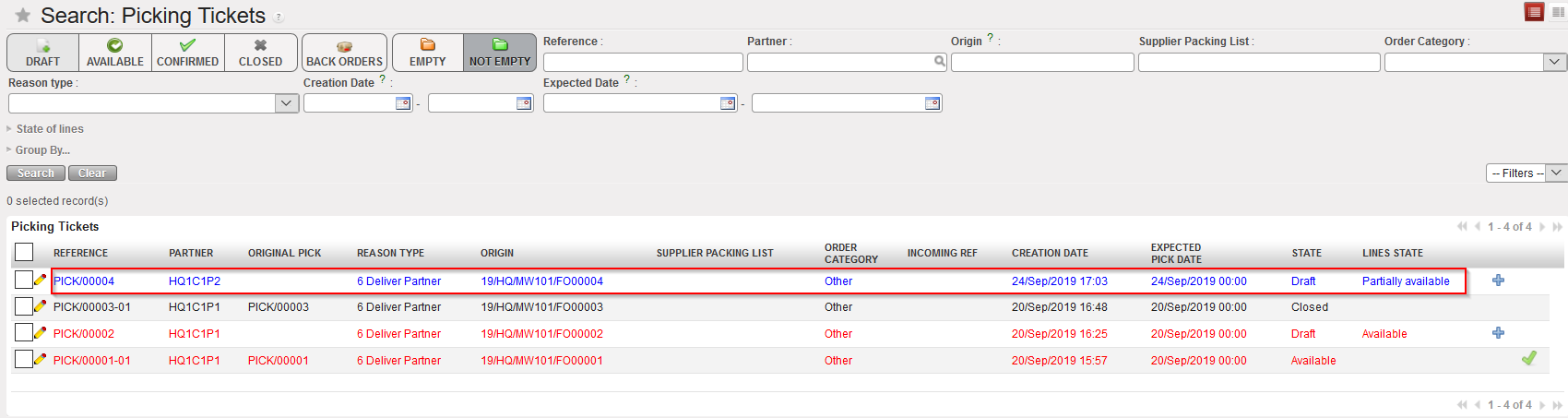Expand the State of lines section
1568x418 pixels.
point(50,129)
